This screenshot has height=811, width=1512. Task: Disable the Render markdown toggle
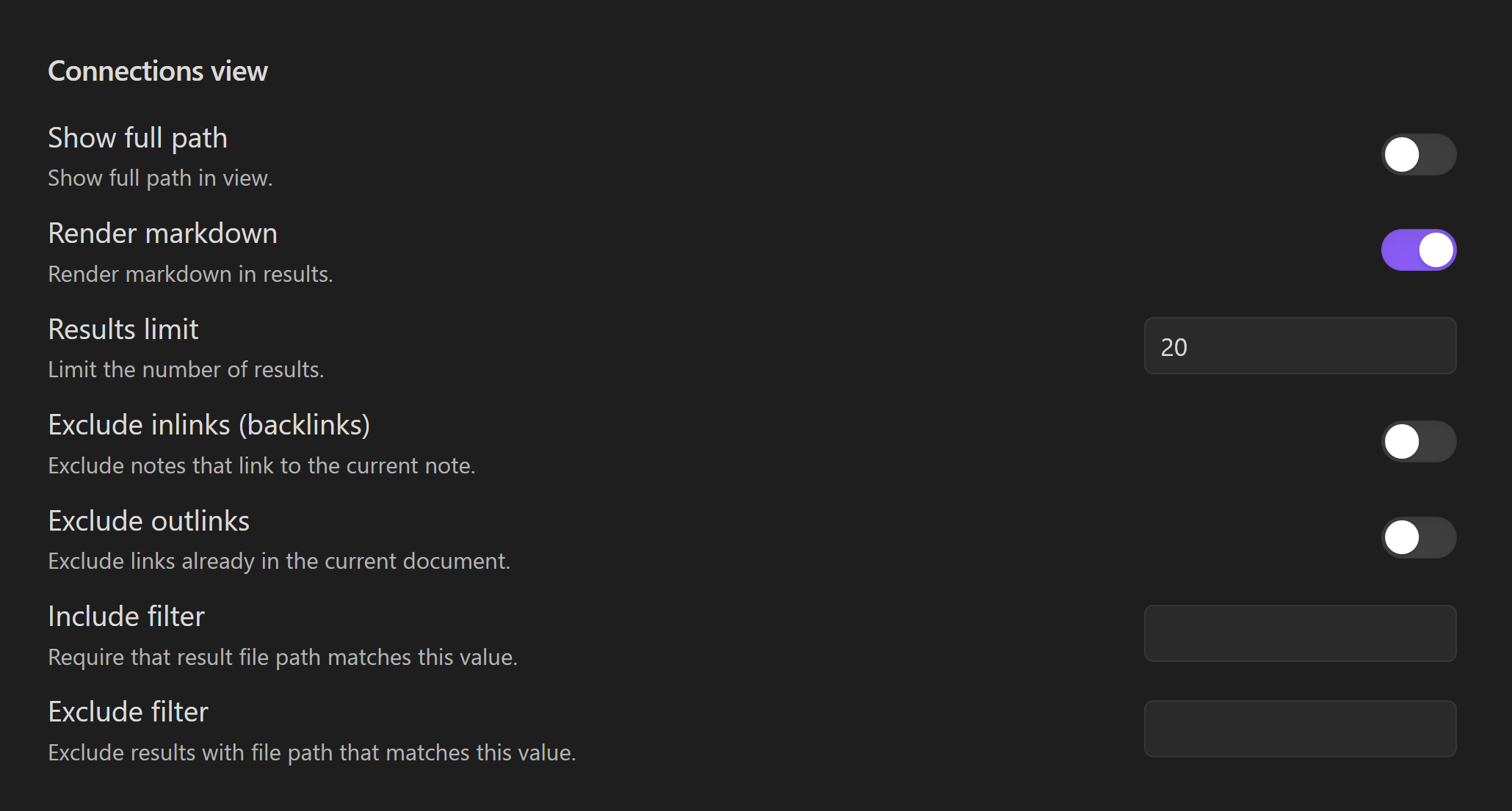1418,250
